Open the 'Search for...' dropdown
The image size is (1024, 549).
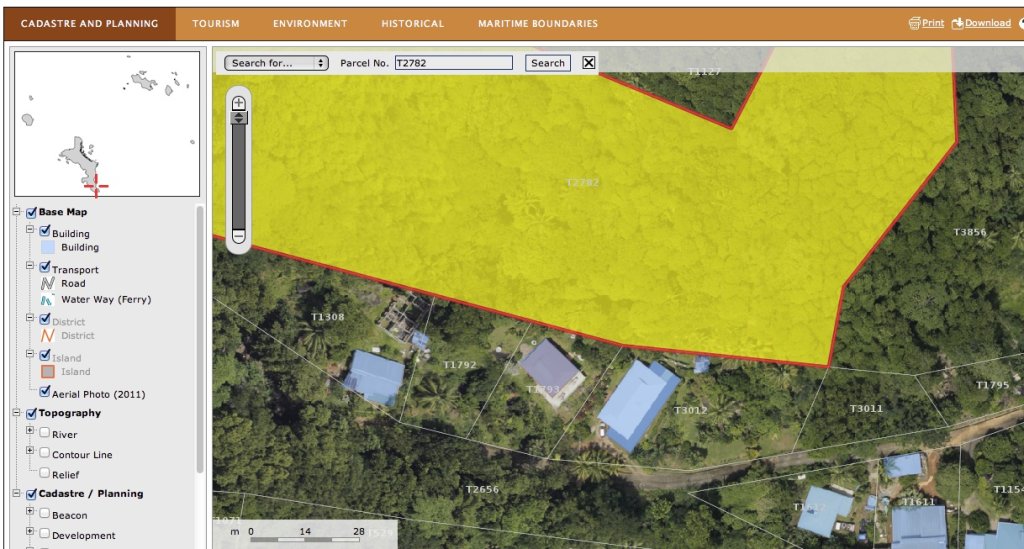click(276, 63)
